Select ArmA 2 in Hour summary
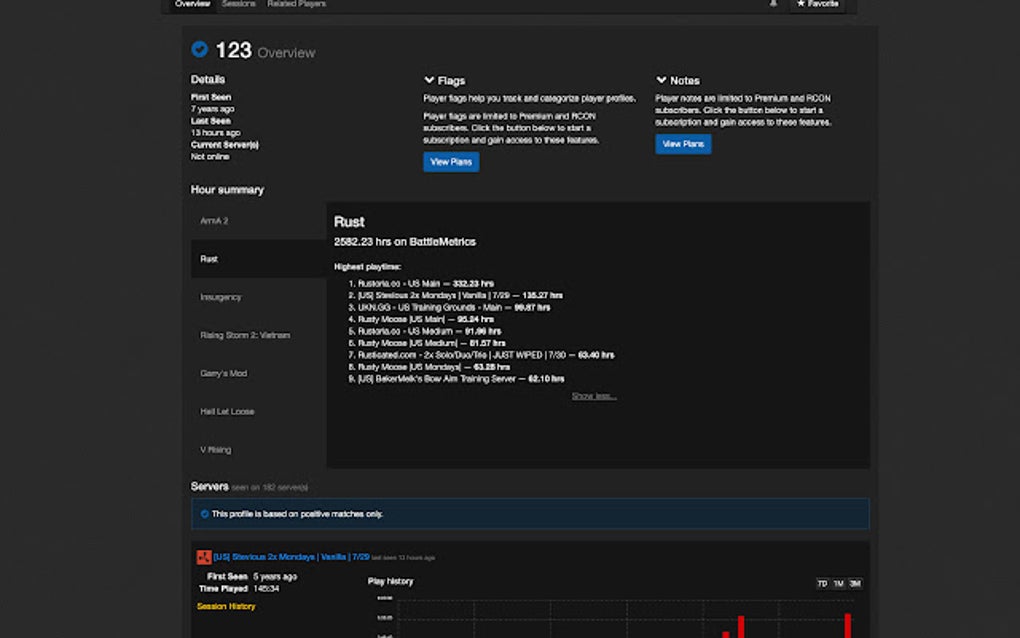The width and height of the screenshot is (1020, 638). click(214, 220)
